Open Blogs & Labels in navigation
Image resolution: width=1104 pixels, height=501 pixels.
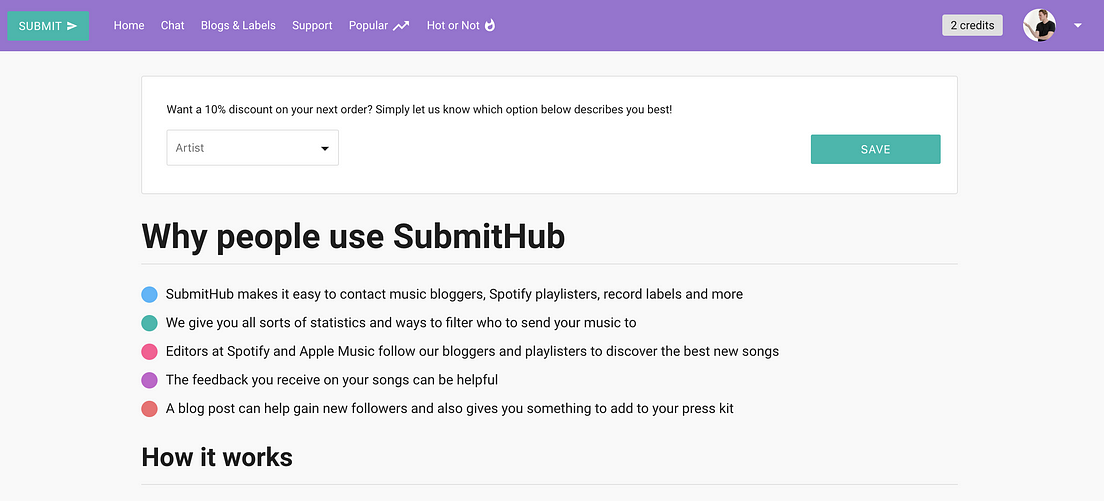pos(238,25)
